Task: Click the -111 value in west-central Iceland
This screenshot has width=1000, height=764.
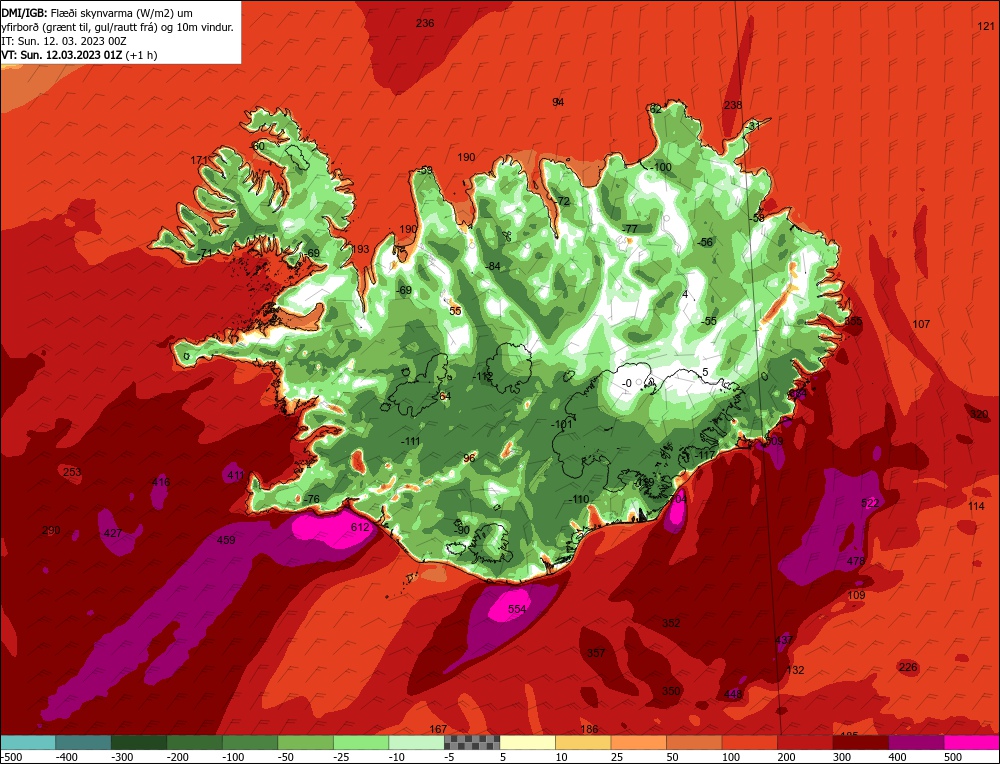Action: (410, 441)
